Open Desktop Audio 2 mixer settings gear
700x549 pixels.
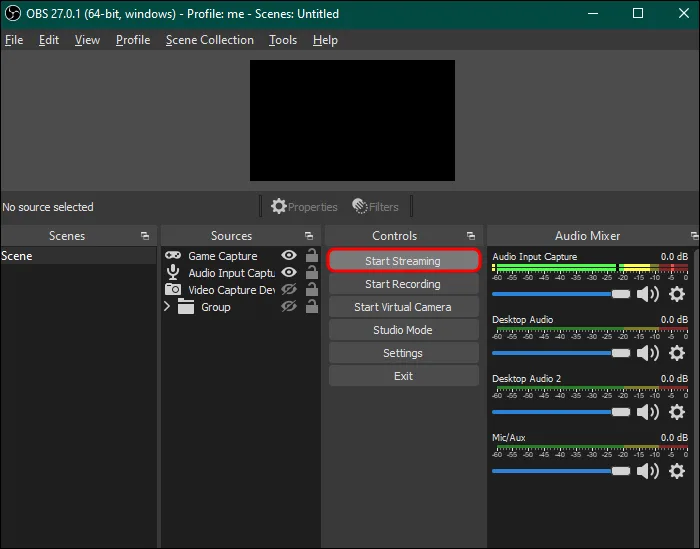pyautogui.click(x=677, y=412)
